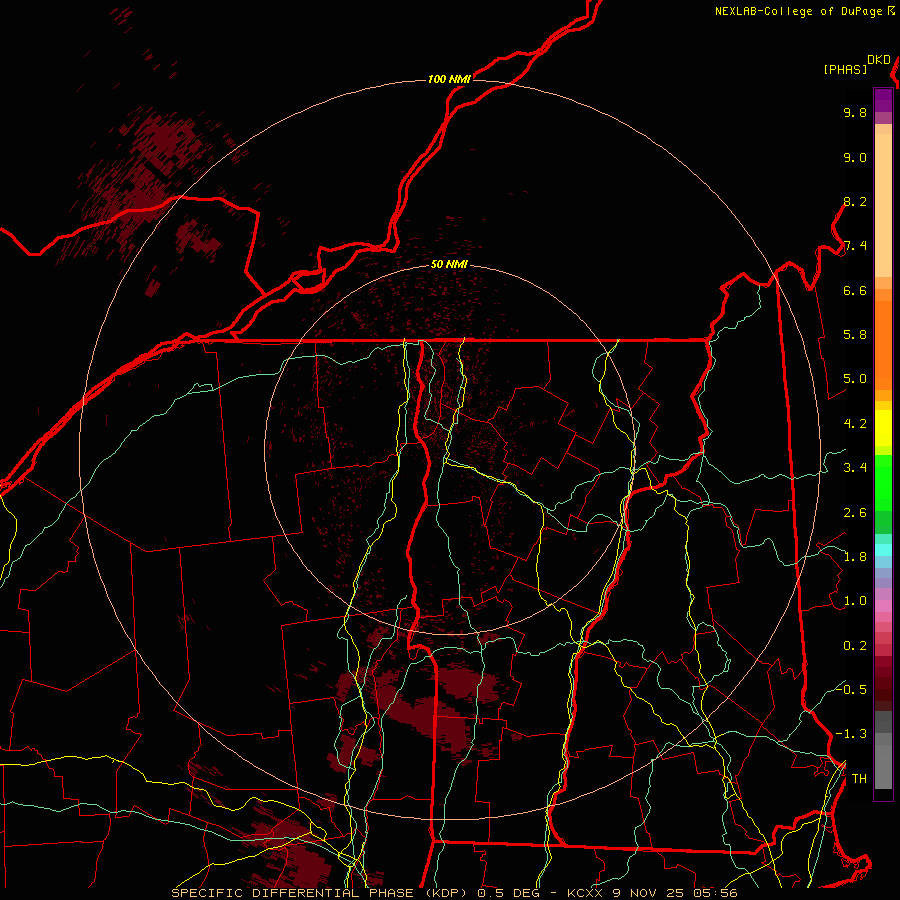This screenshot has height=900, width=900.
Task: Click the 2.6 scale value
Action: click(x=855, y=513)
